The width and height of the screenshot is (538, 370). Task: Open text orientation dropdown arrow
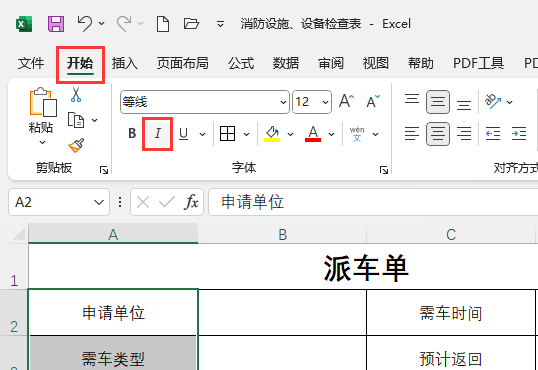510,102
